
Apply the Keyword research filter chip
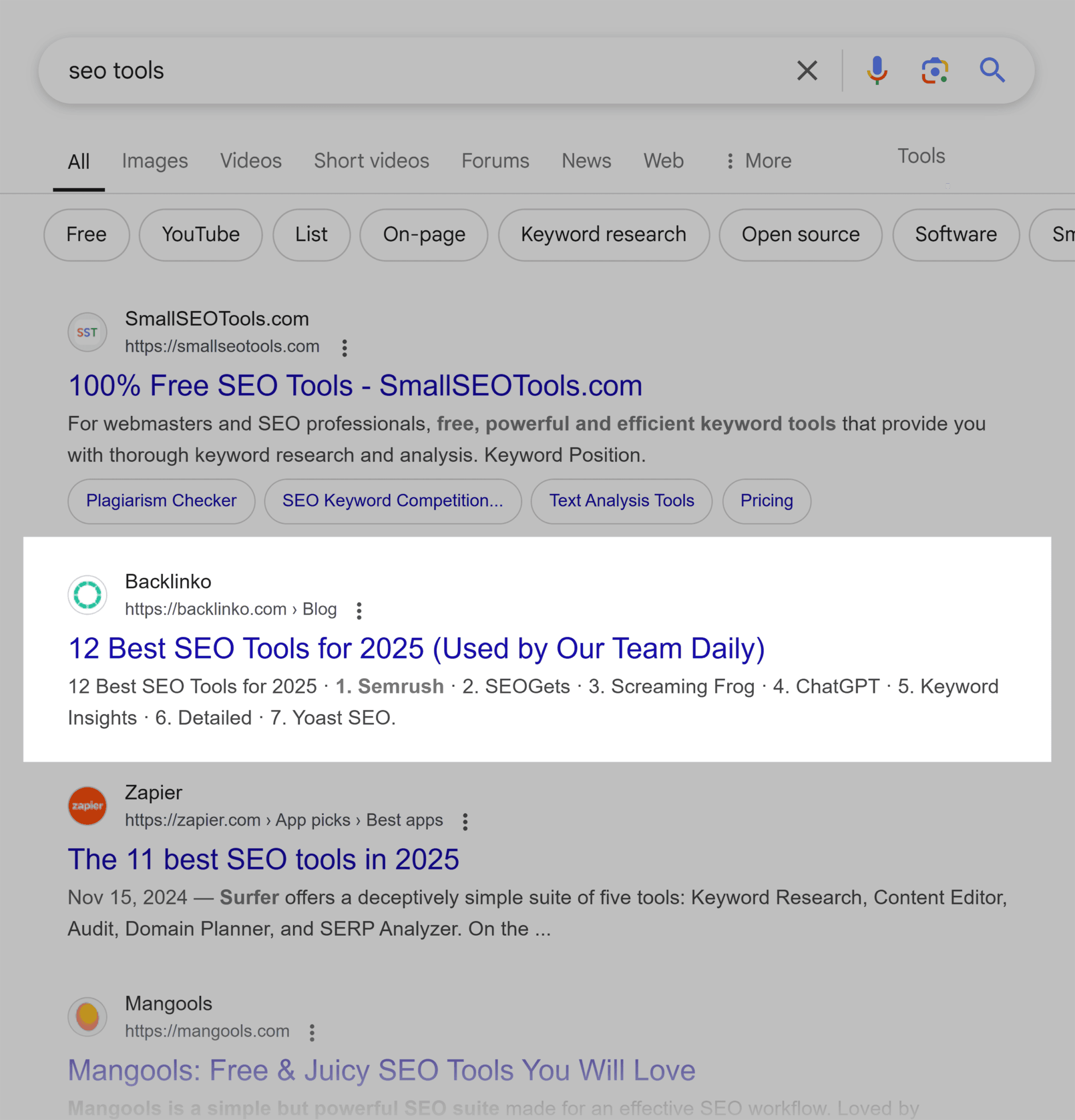(x=604, y=235)
